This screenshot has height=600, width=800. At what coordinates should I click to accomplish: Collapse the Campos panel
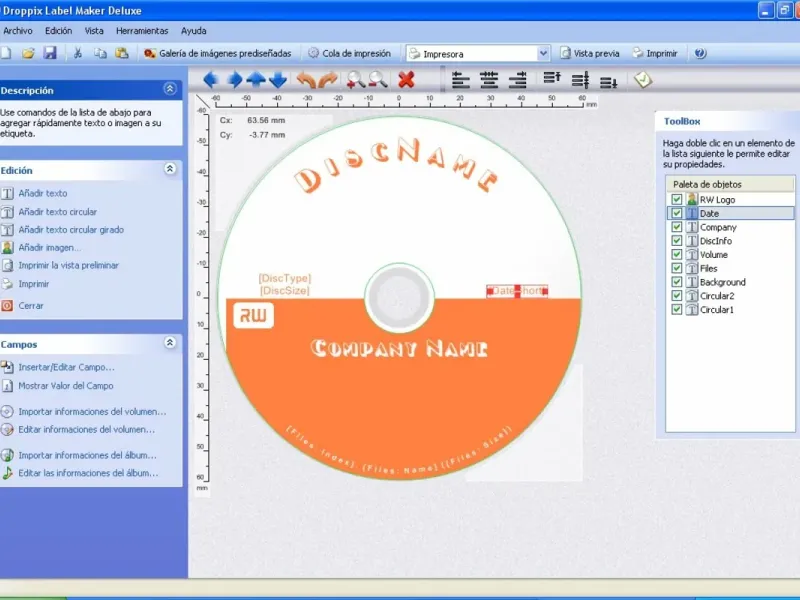[x=170, y=343]
